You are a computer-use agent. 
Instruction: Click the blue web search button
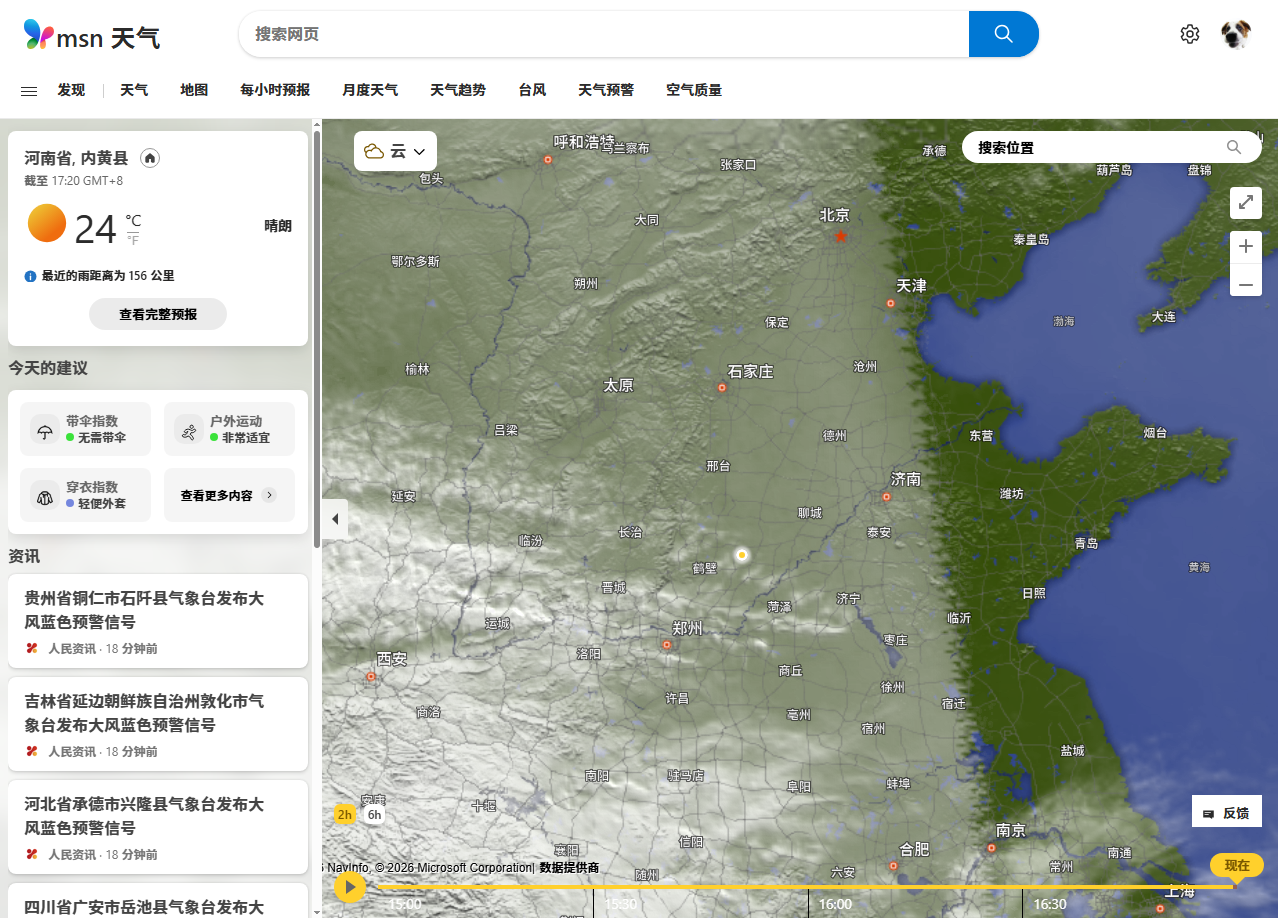tap(1003, 34)
